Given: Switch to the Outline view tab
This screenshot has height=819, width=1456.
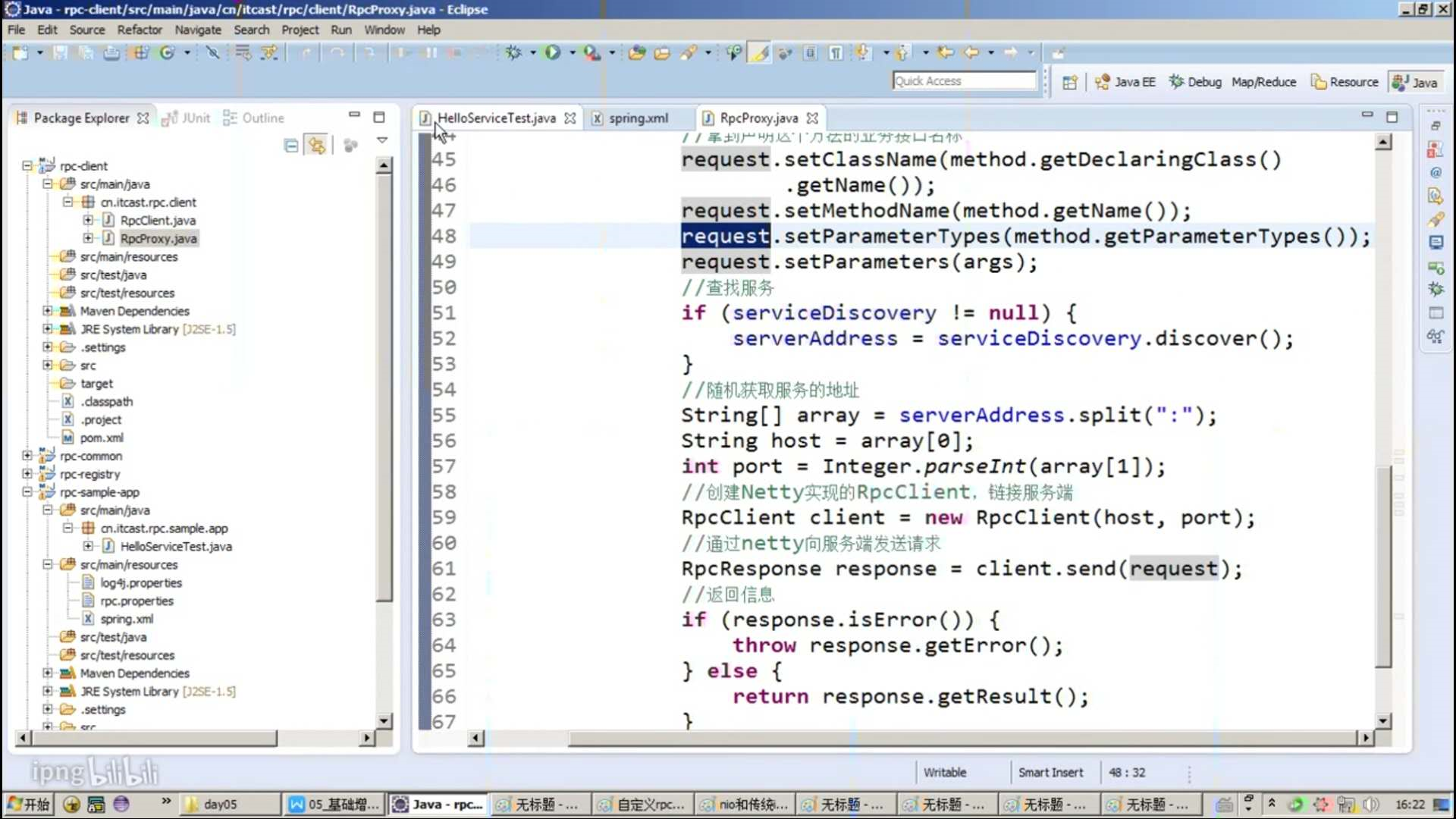Looking at the screenshot, I should pyautogui.click(x=254, y=118).
